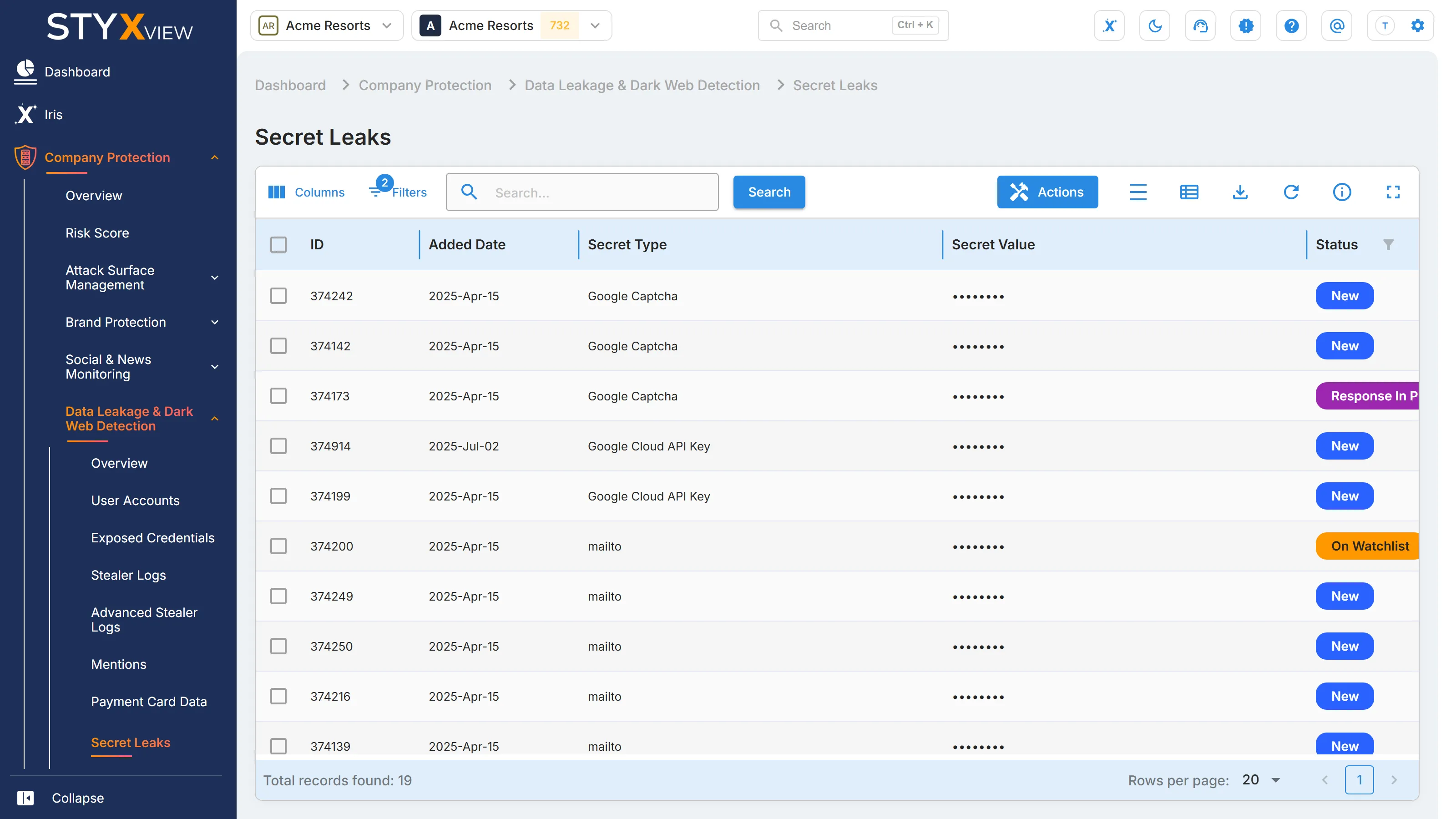This screenshot has height=819, width=1456.
Task: Open the Acme Resorts 732 company dropdown
Action: pos(511,25)
